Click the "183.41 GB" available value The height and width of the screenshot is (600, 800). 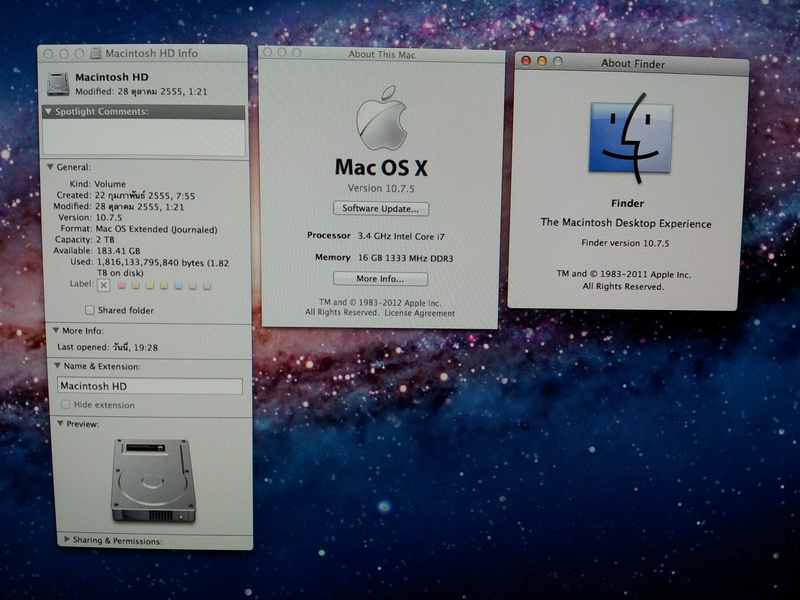118,251
